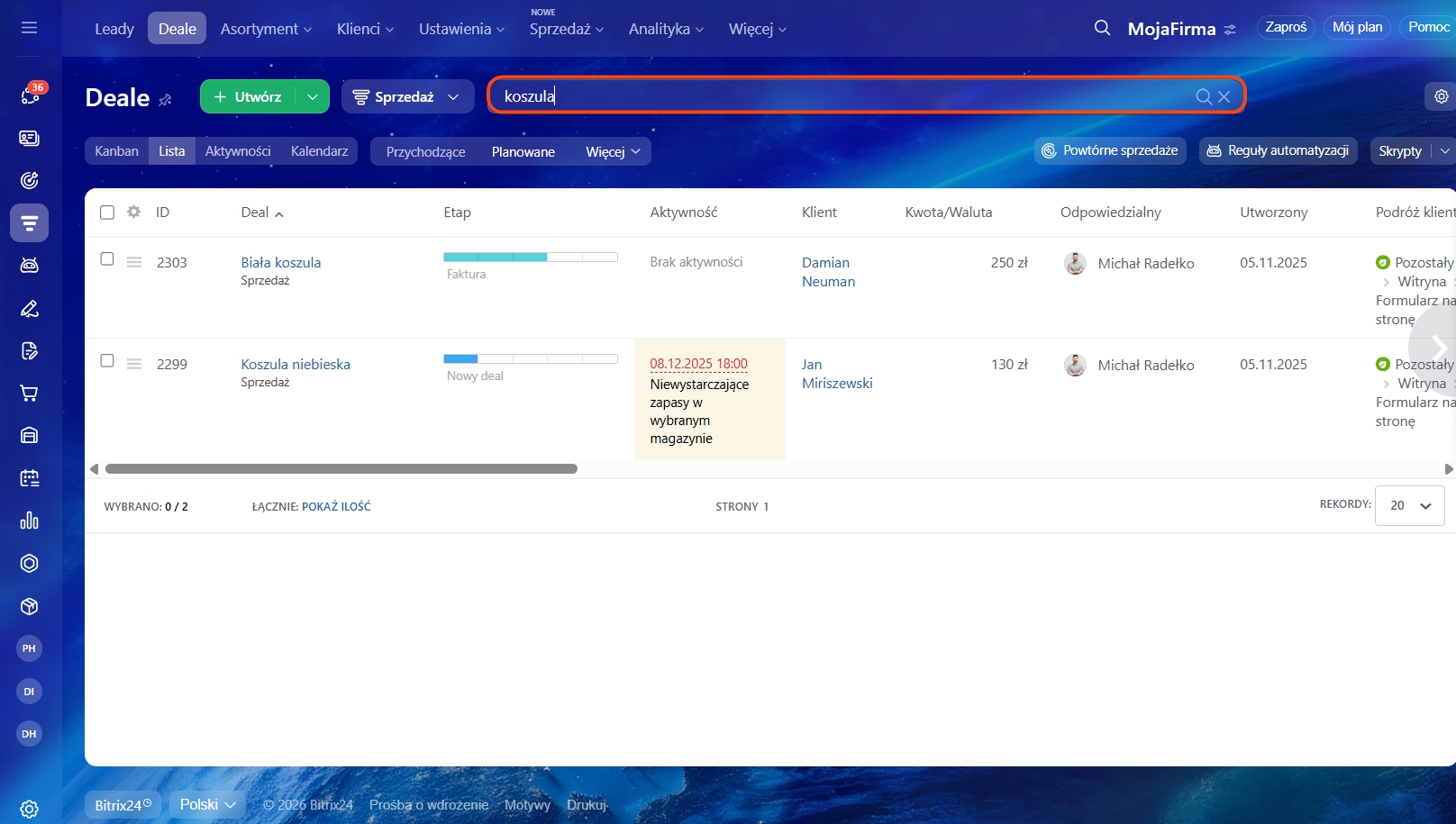Click the shopping cart icon in sidebar
Viewport: 1456px width, 824px height.
29,394
